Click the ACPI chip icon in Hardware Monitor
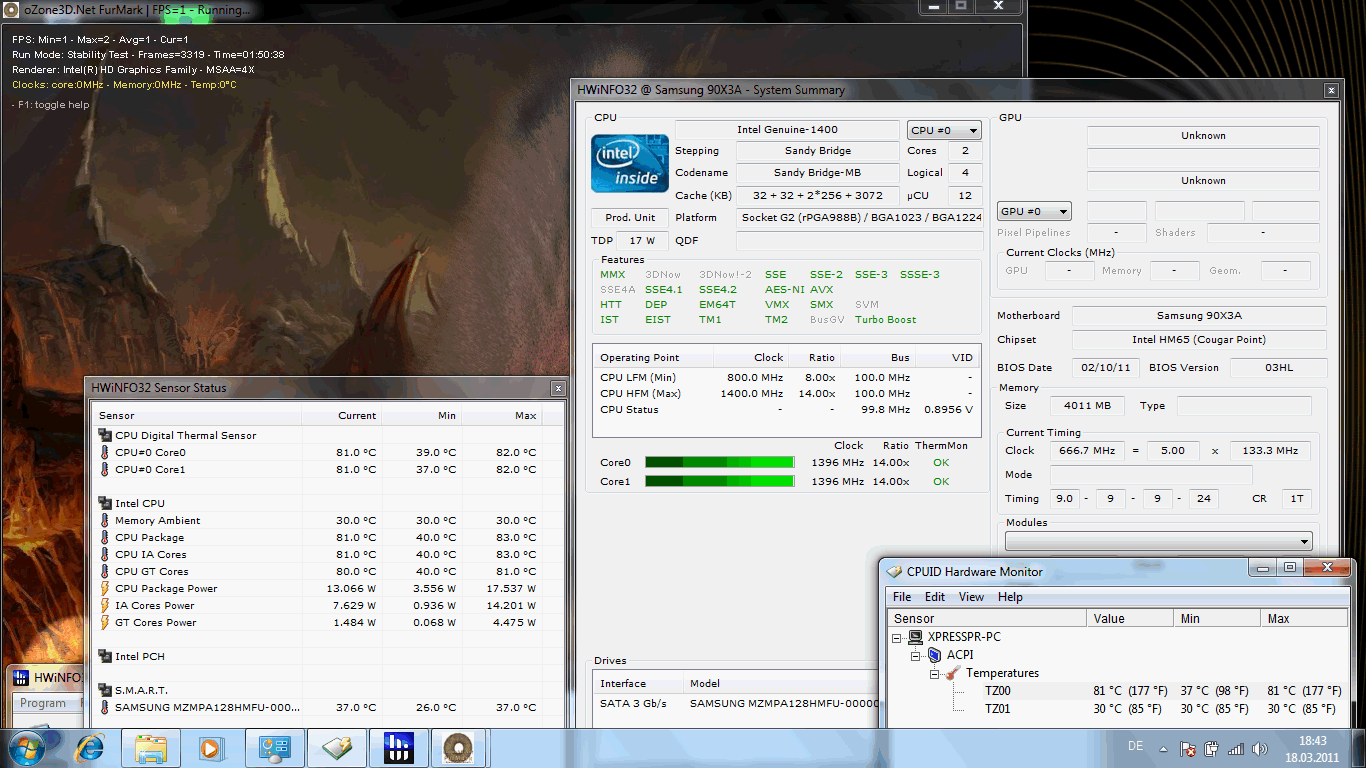Screen dimensions: 1366x768 (x=934, y=655)
